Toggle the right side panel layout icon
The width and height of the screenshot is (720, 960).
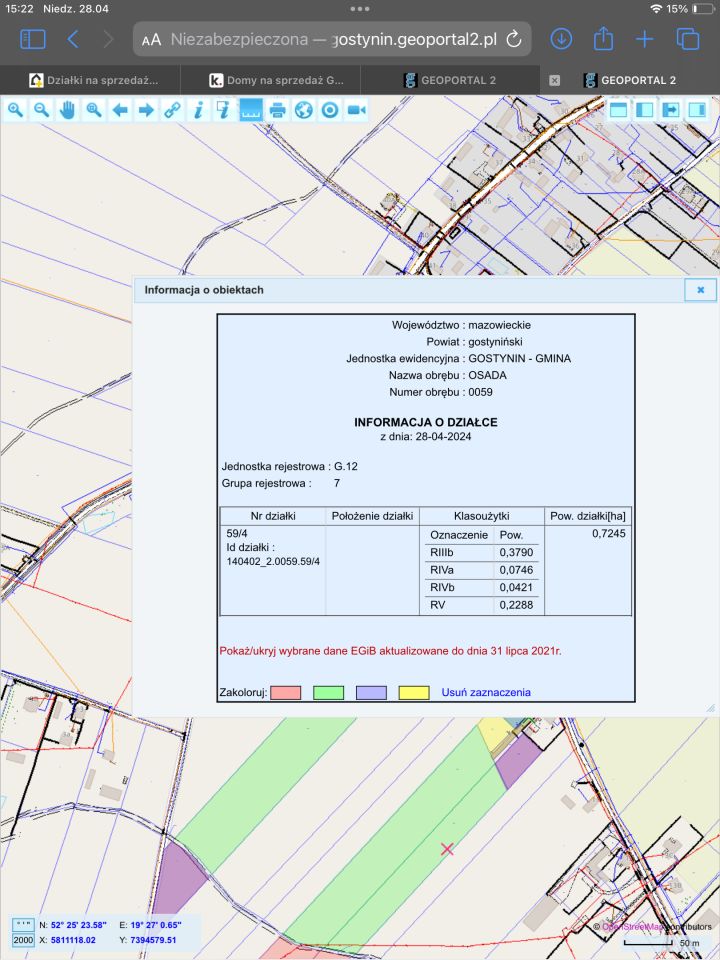click(697, 109)
